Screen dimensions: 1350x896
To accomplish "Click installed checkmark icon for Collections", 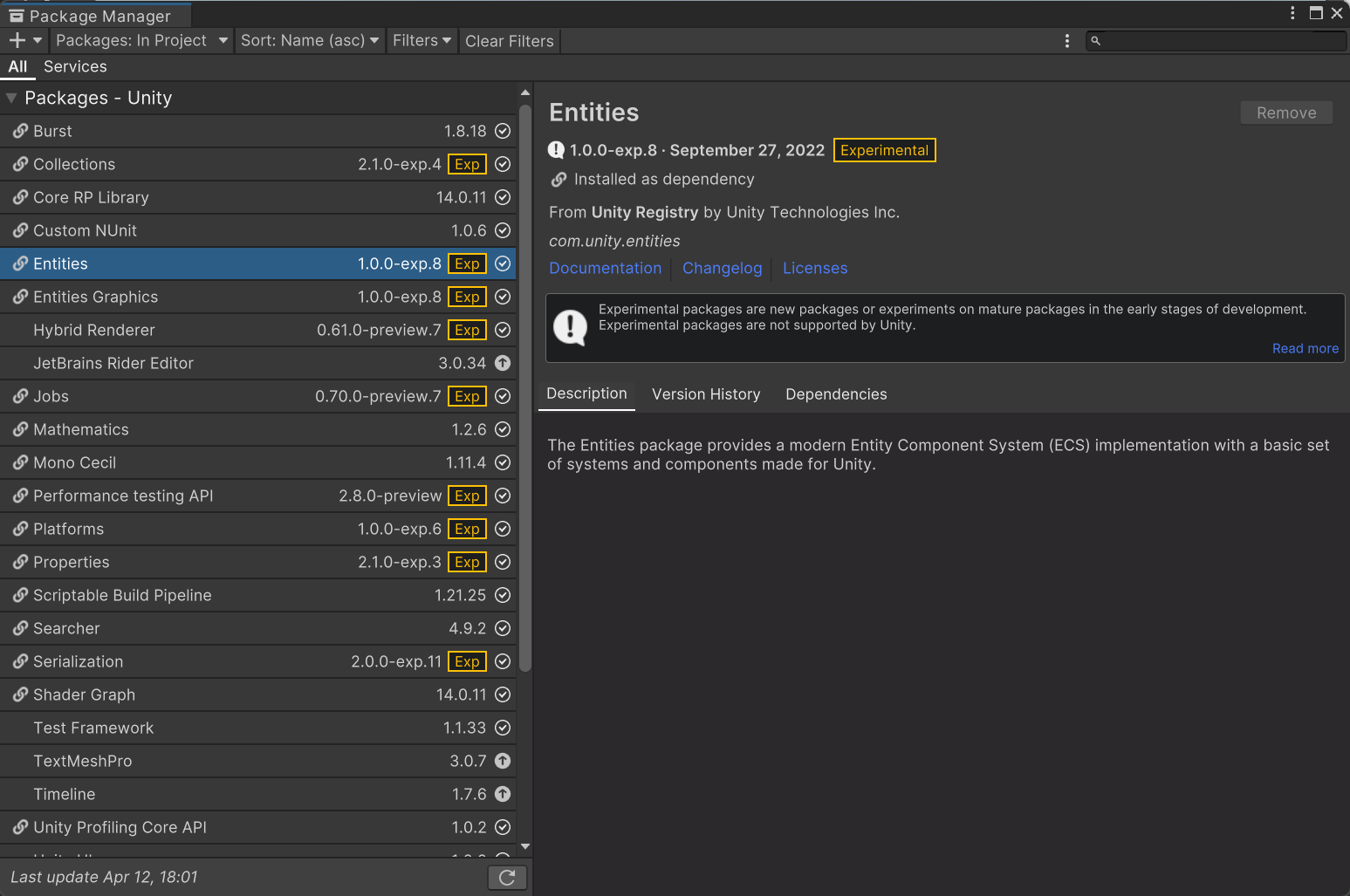I will [503, 164].
